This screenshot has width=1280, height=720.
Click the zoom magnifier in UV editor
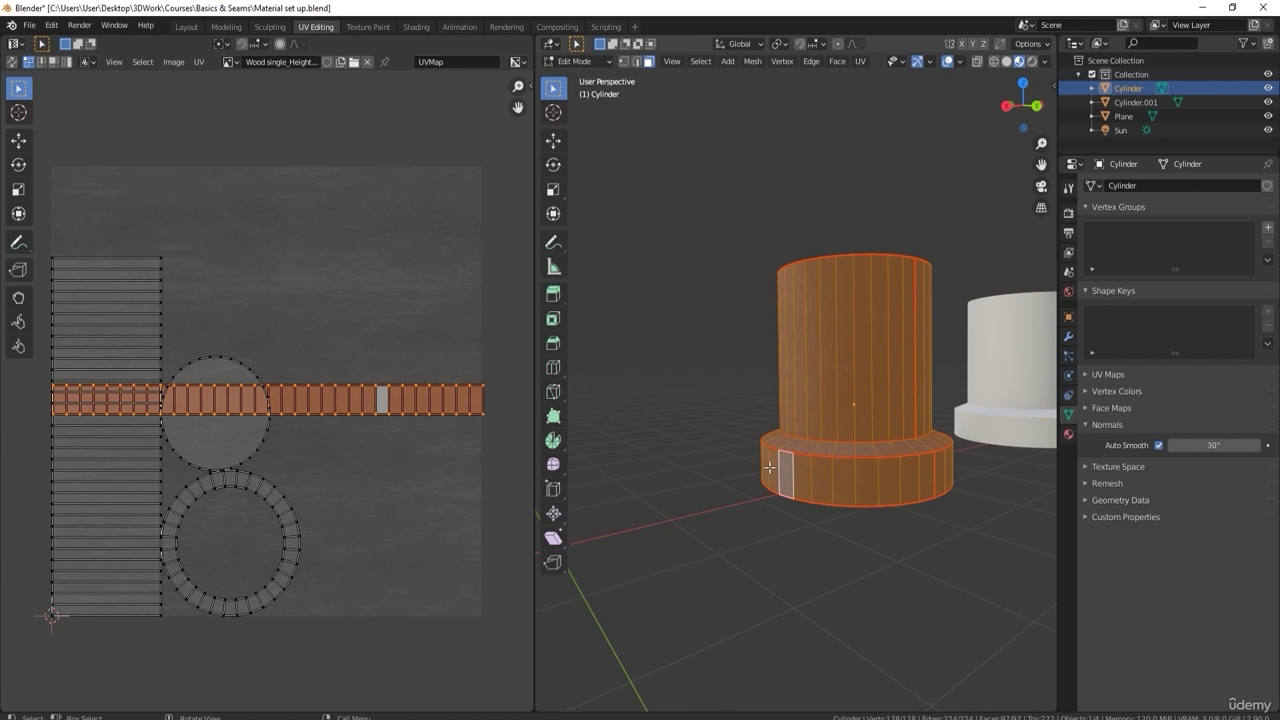[x=518, y=87]
